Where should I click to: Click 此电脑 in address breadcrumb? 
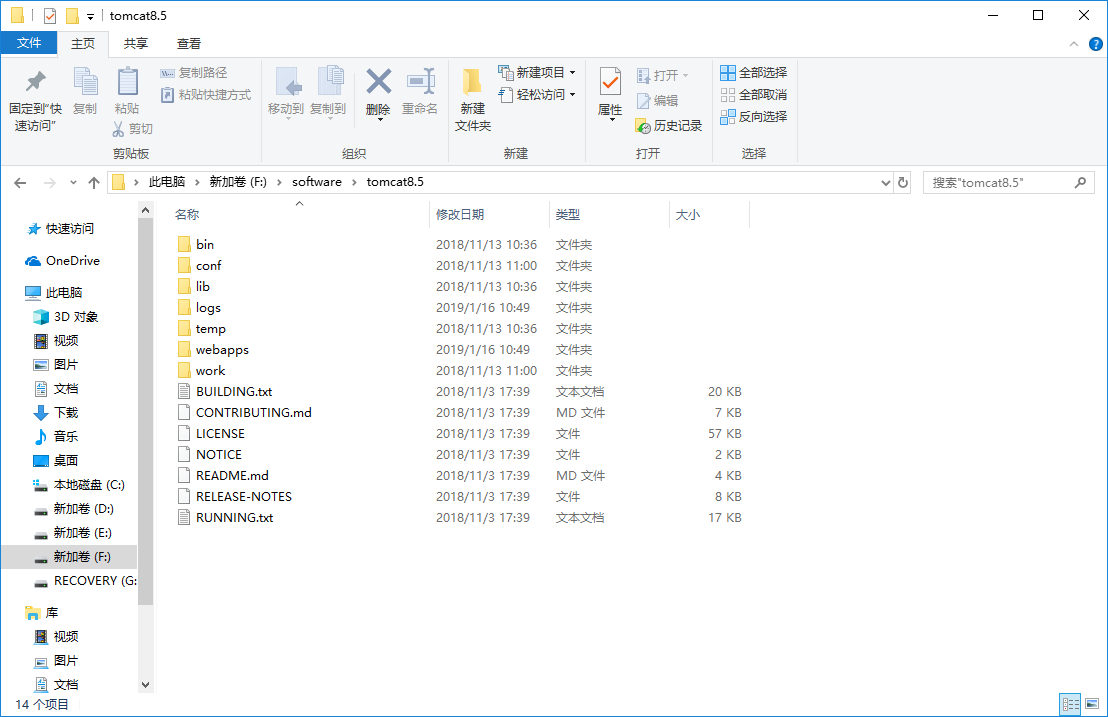tap(167, 182)
